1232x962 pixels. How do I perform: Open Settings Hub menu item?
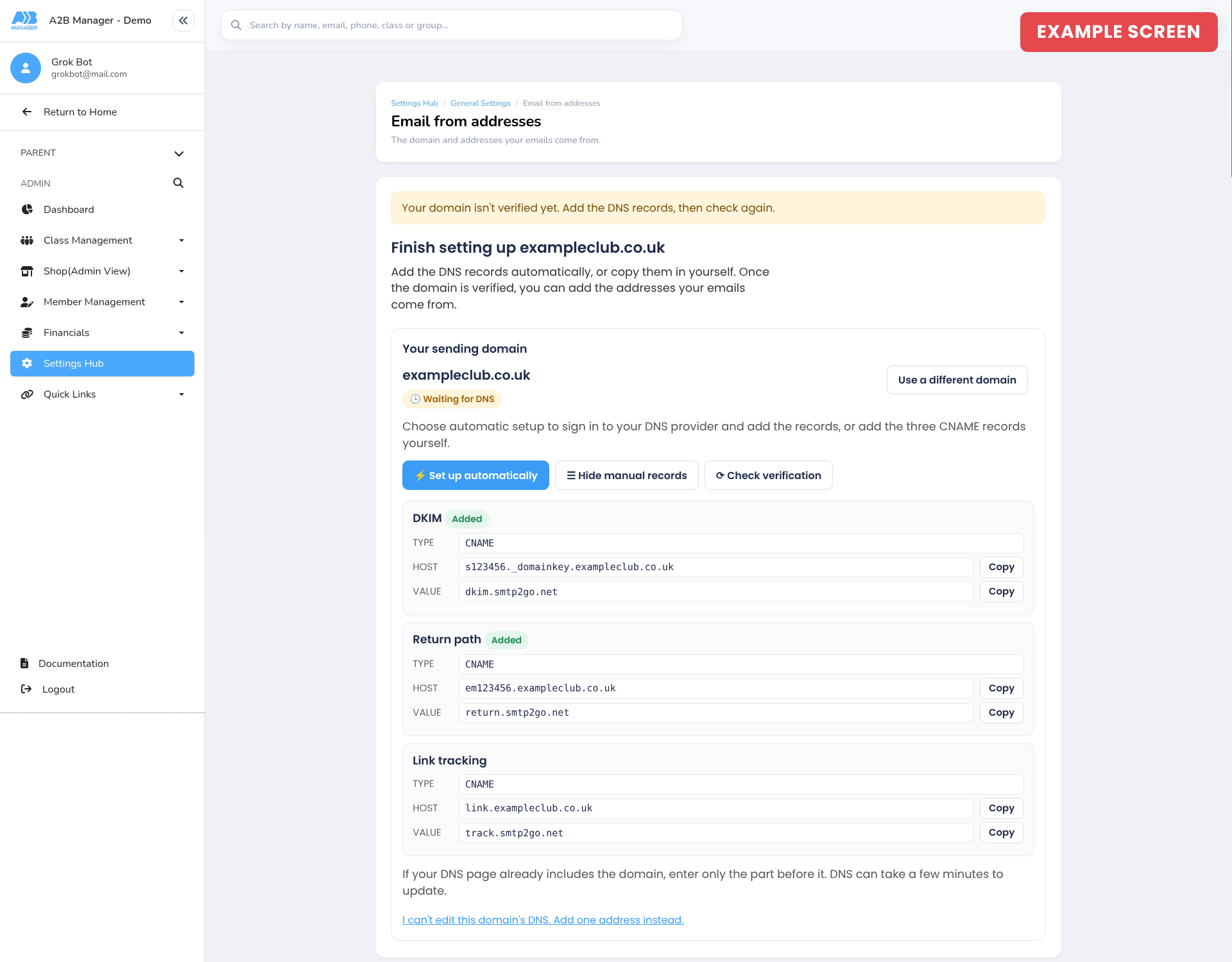tap(102, 364)
